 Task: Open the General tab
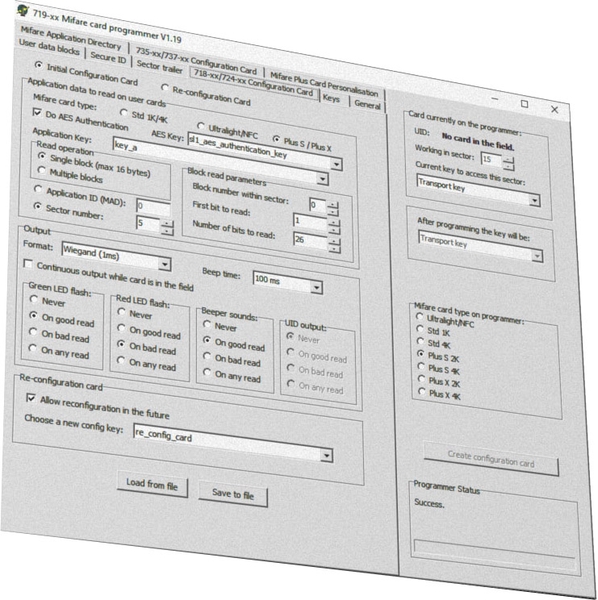367,104
